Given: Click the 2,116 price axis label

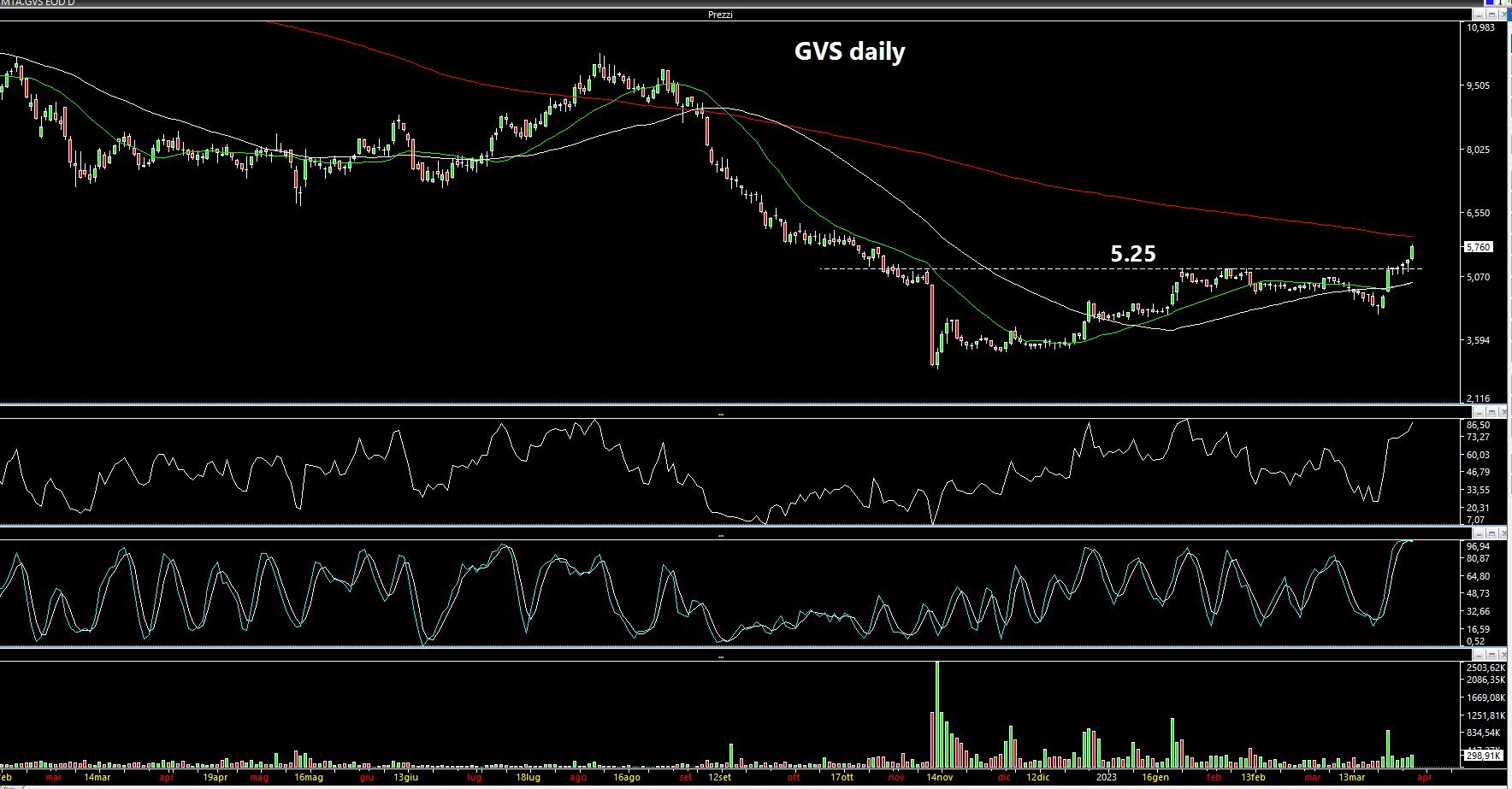Looking at the screenshot, I should (1479, 398).
